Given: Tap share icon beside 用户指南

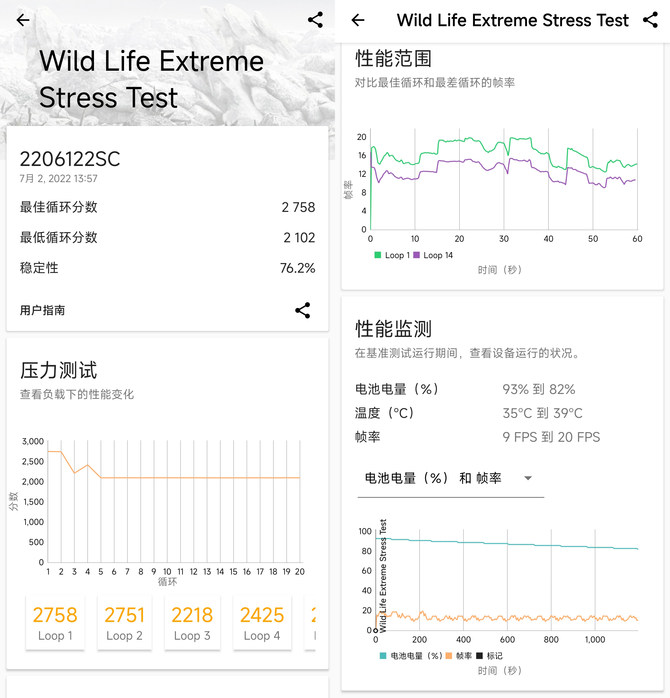Looking at the screenshot, I should pos(302,310).
